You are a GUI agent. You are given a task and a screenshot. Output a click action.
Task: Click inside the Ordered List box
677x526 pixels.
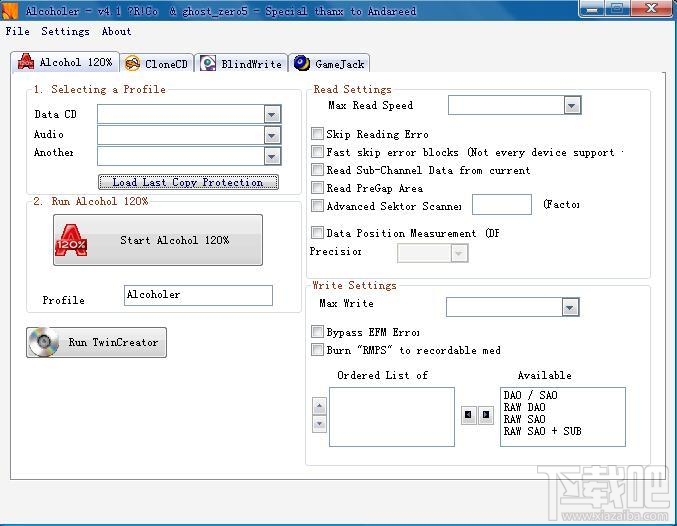tap(392, 417)
